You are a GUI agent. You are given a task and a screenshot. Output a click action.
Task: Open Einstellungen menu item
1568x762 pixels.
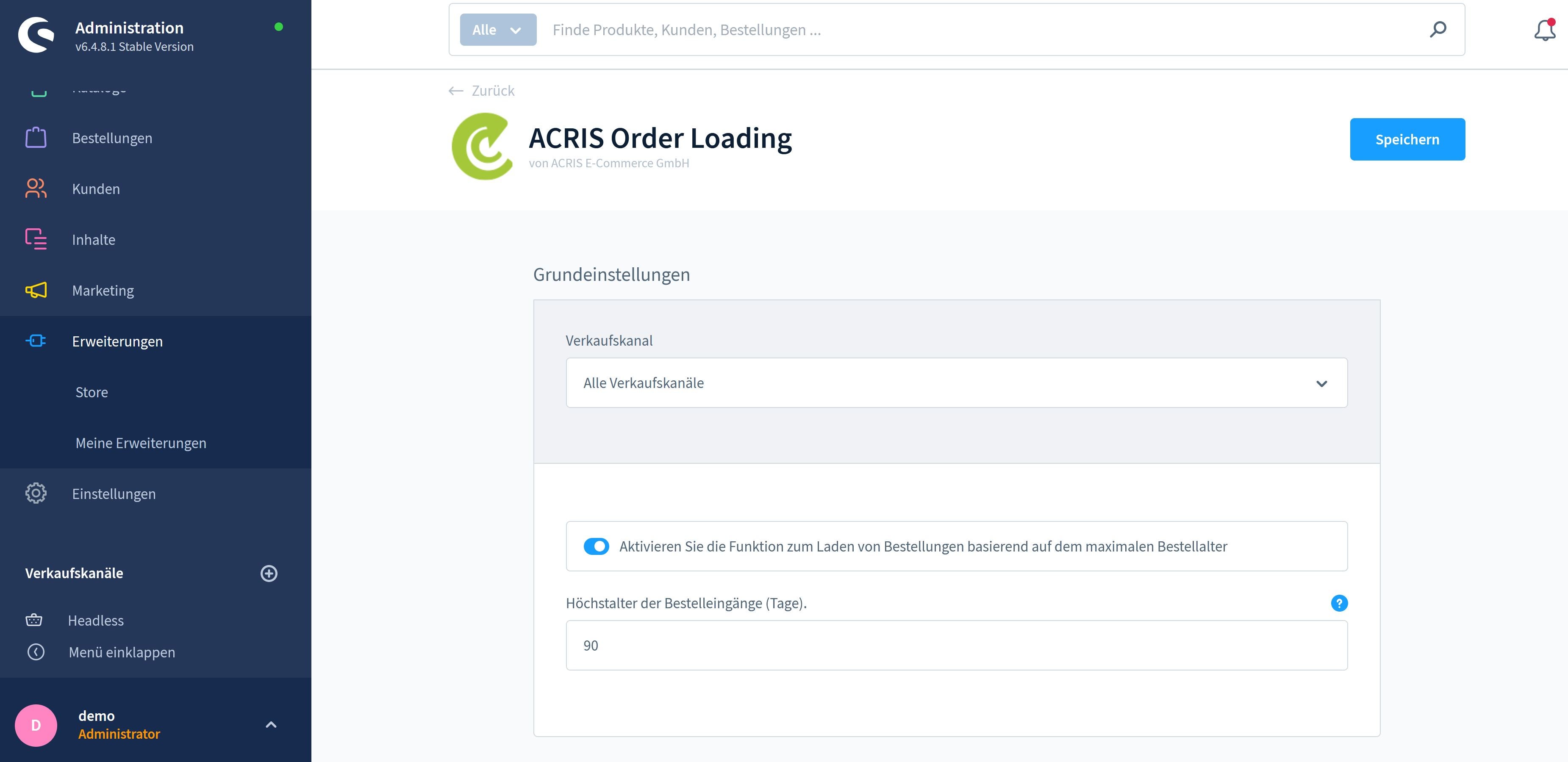[x=114, y=493]
